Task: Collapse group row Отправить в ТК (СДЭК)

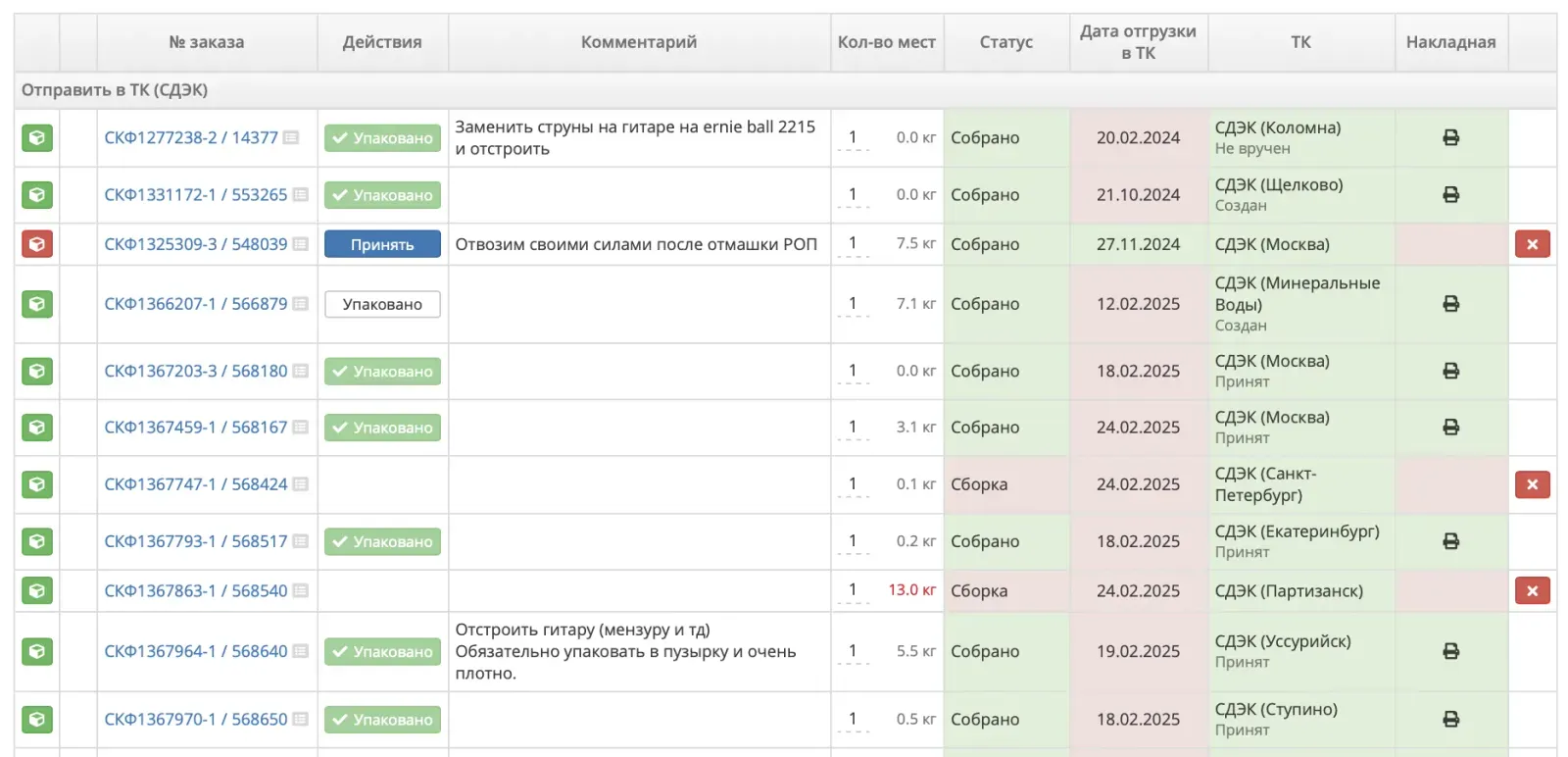Action: tap(785, 90)
